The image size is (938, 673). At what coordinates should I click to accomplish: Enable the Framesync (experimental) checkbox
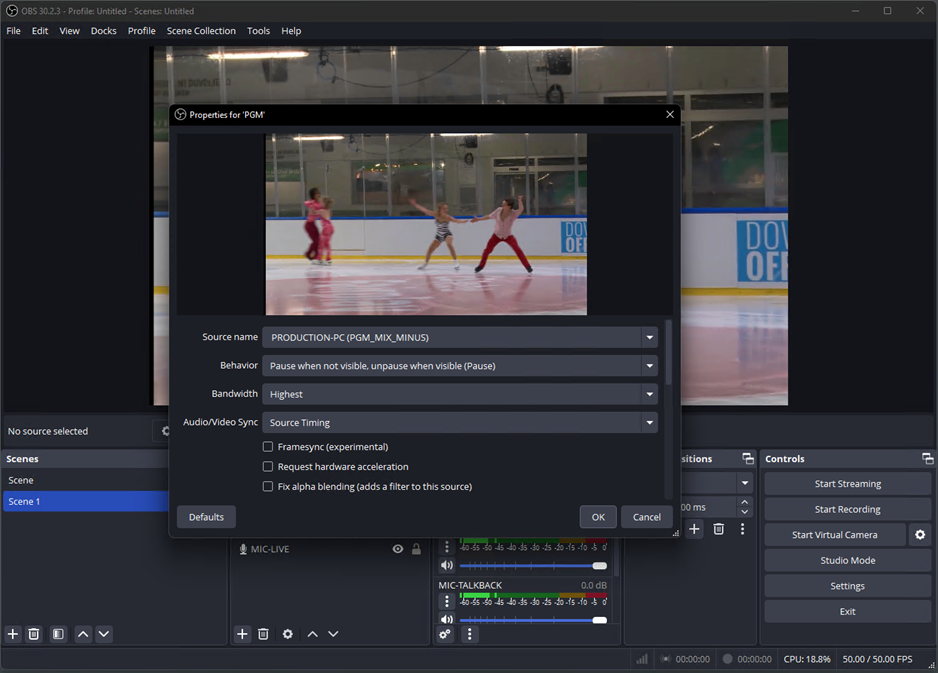click(268, 447)
